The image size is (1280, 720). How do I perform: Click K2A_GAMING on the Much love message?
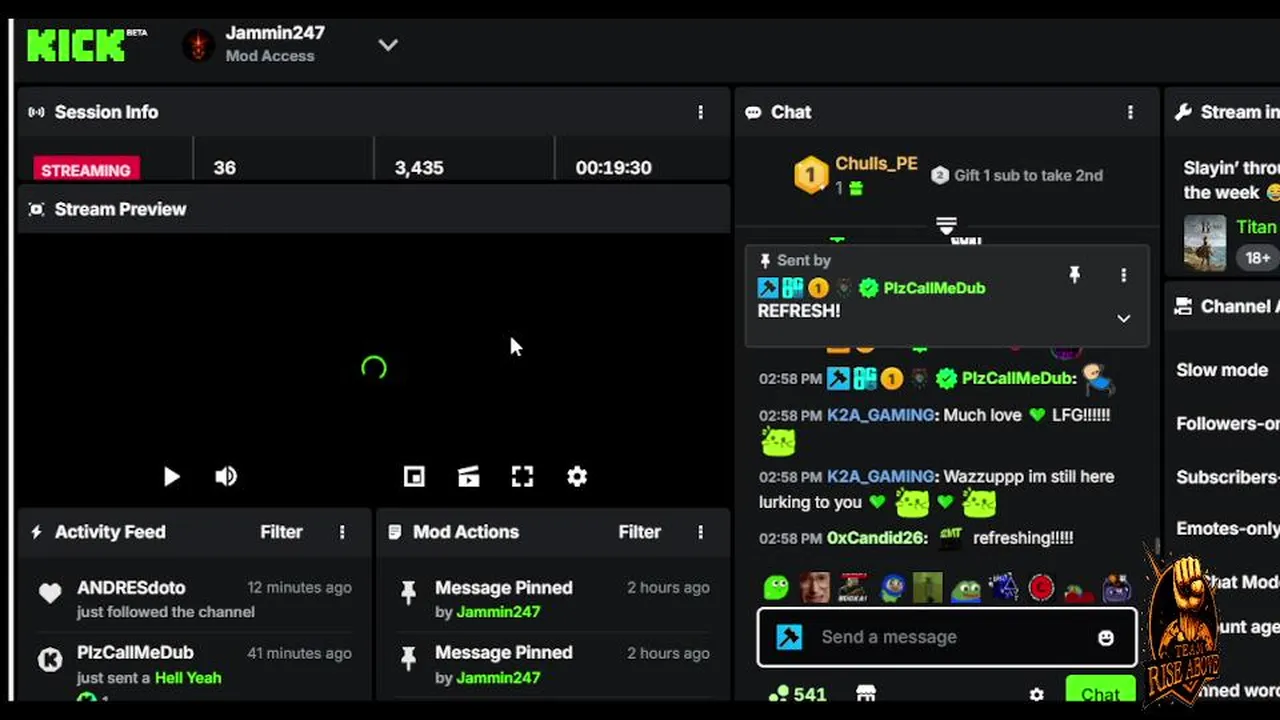(880, 415)
